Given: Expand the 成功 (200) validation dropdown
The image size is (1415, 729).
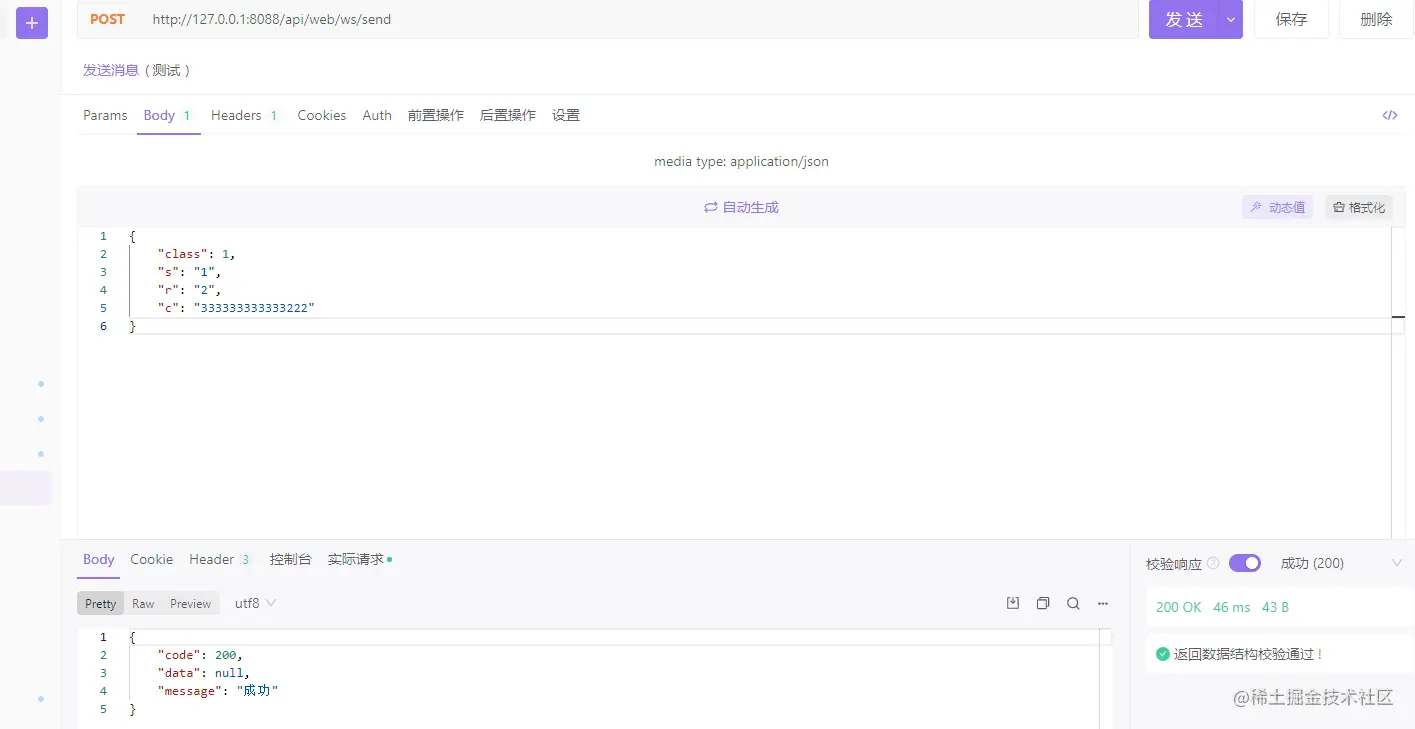Looking at the screenshot, I should (x=1397, y=562).
